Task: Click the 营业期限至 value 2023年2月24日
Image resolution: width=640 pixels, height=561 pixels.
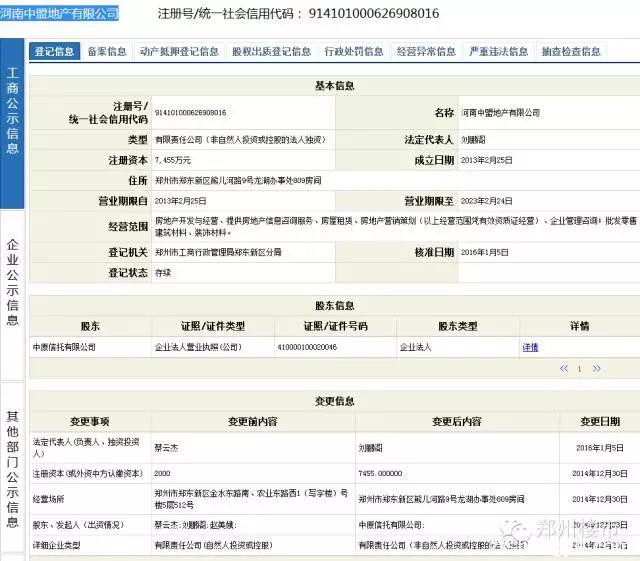Action: tap(487, 201)
